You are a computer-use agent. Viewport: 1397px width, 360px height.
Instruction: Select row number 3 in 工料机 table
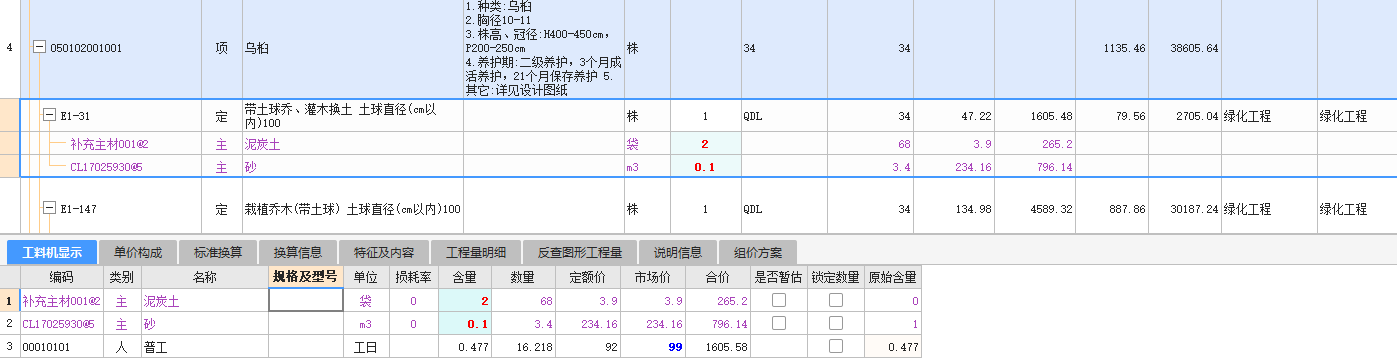[x=10, y=347]
